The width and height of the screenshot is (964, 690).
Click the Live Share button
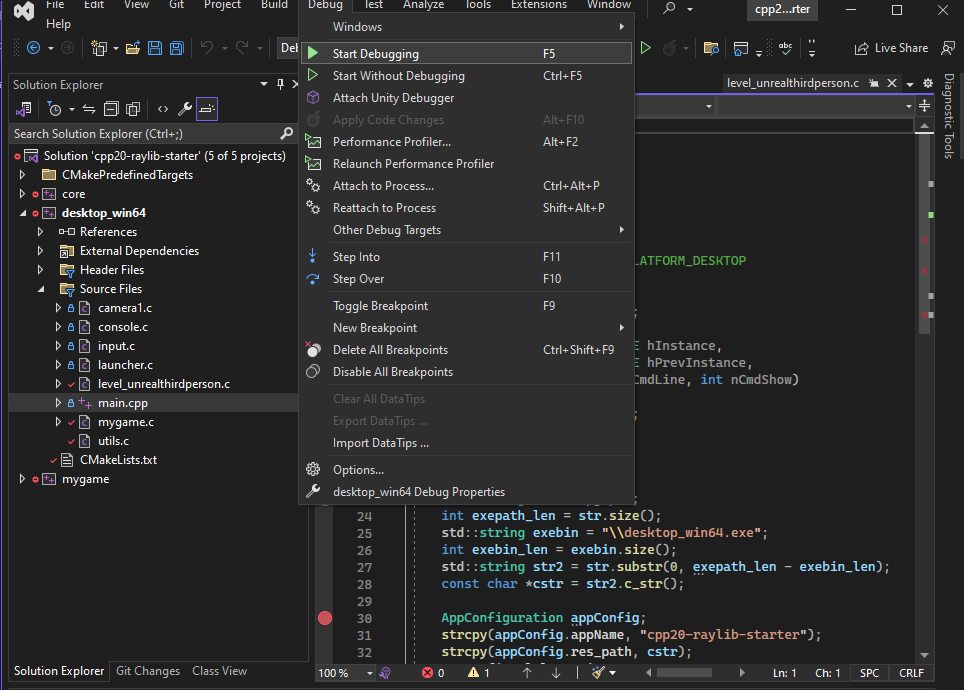[x=891, y=48]
